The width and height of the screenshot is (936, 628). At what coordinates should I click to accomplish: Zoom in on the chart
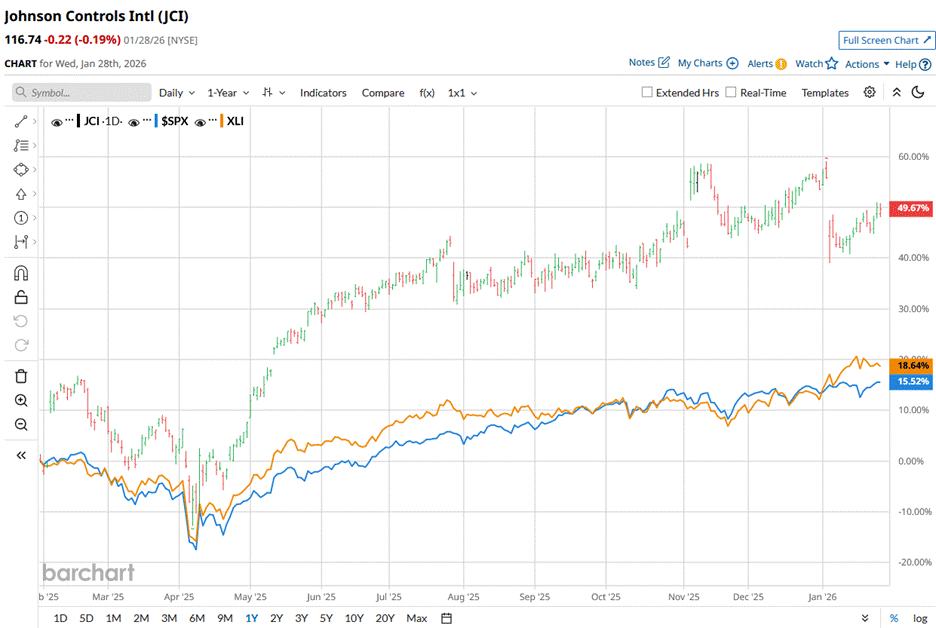coord(21,400)
